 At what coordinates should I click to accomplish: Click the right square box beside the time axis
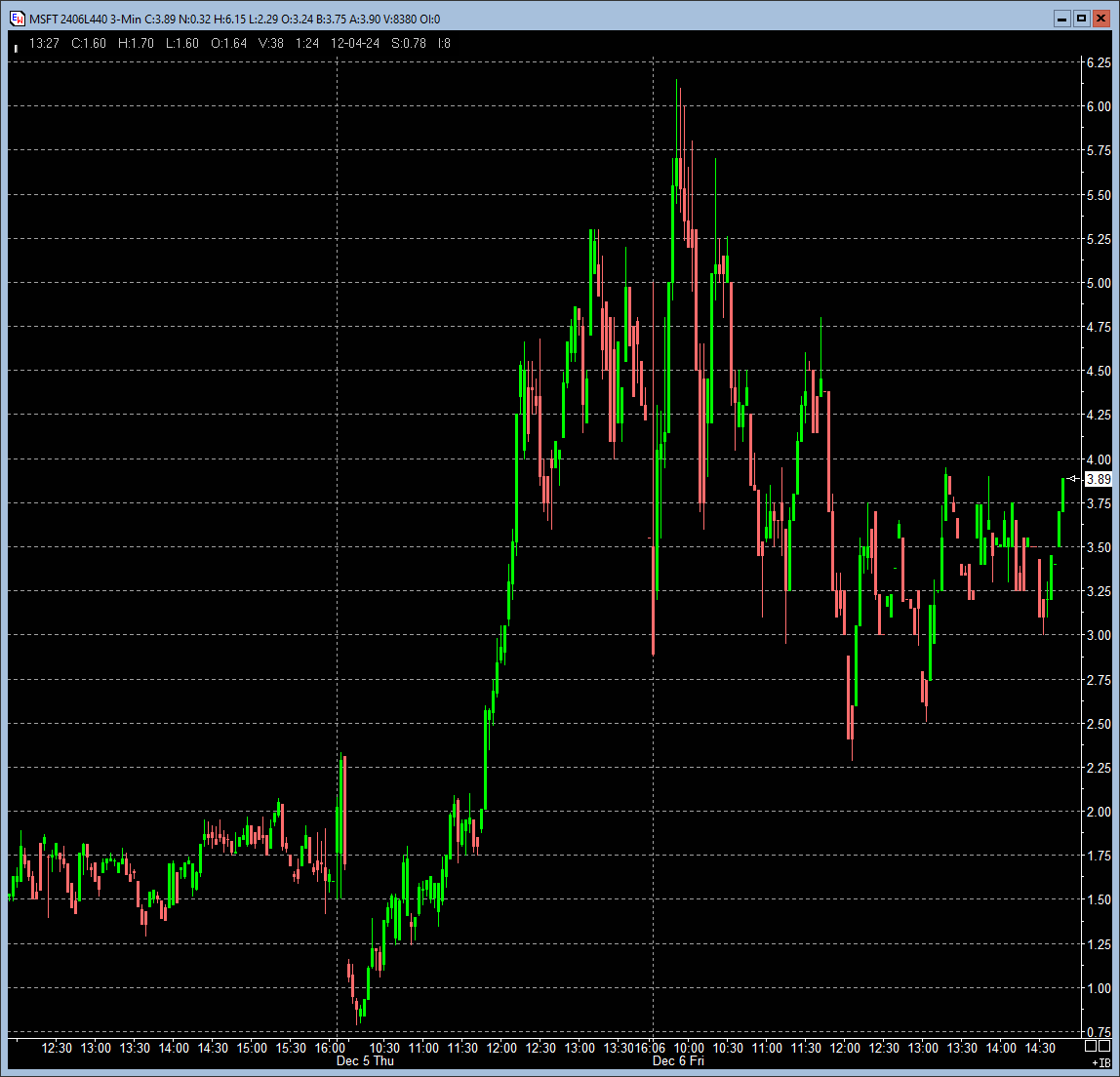coord(1104,1047)
